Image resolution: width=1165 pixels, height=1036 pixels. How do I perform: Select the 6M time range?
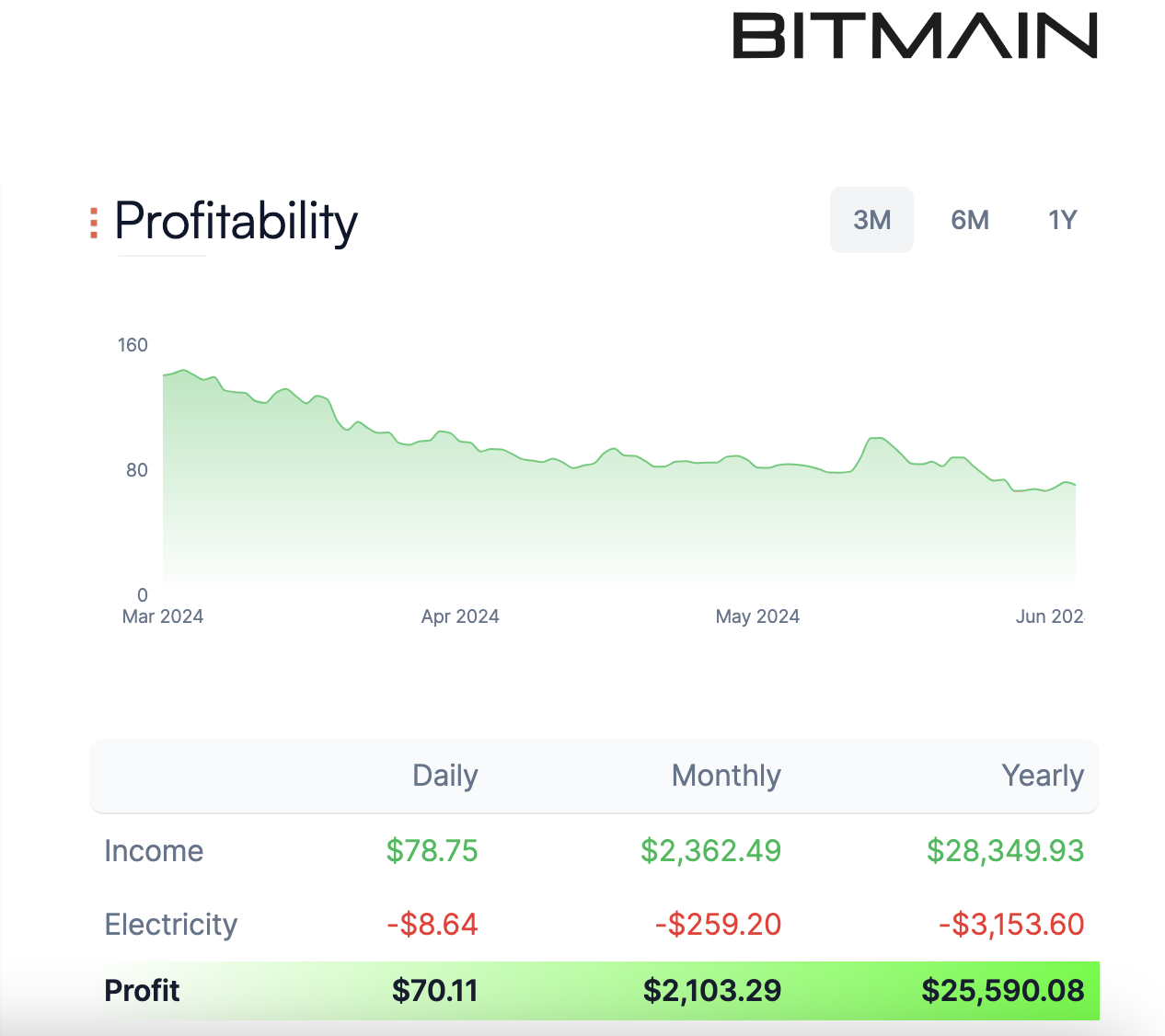pos(970,220)
